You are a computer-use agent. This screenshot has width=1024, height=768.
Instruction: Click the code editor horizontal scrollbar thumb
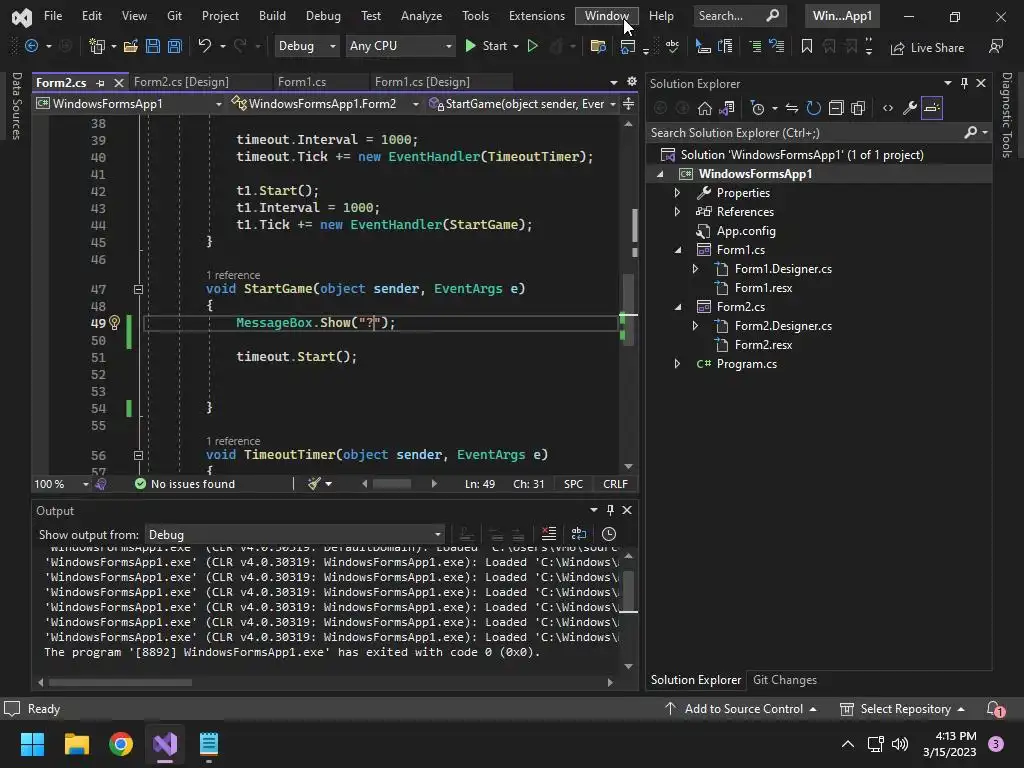tap(392, 484)
